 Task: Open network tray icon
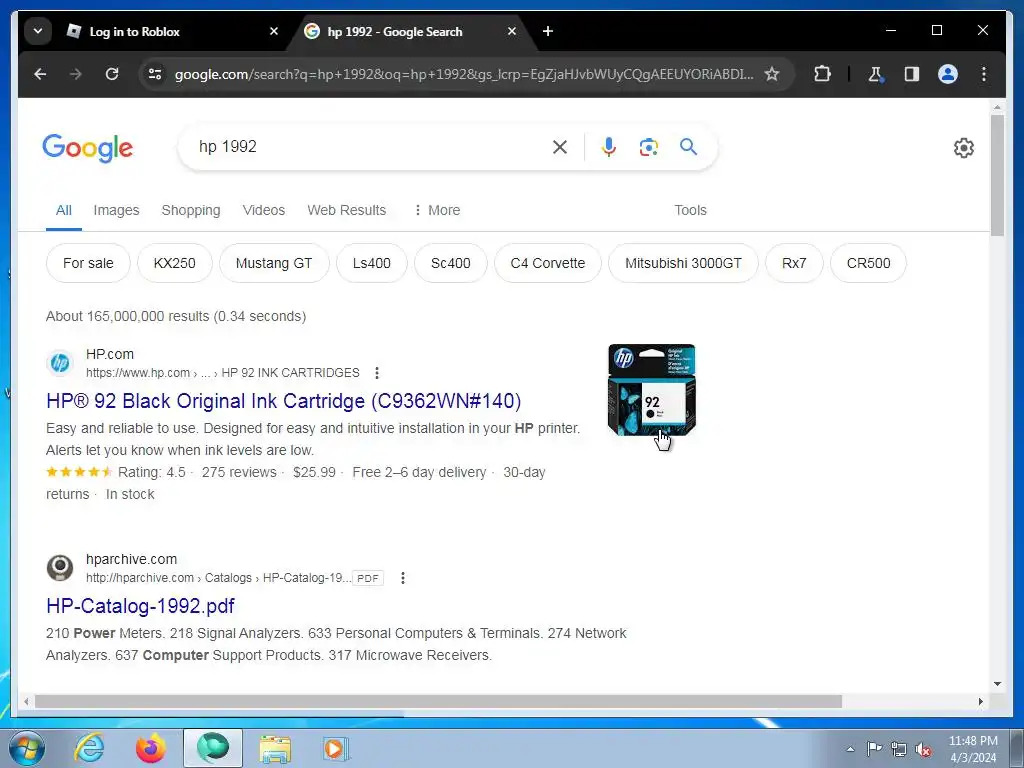(x=899, y=749)
